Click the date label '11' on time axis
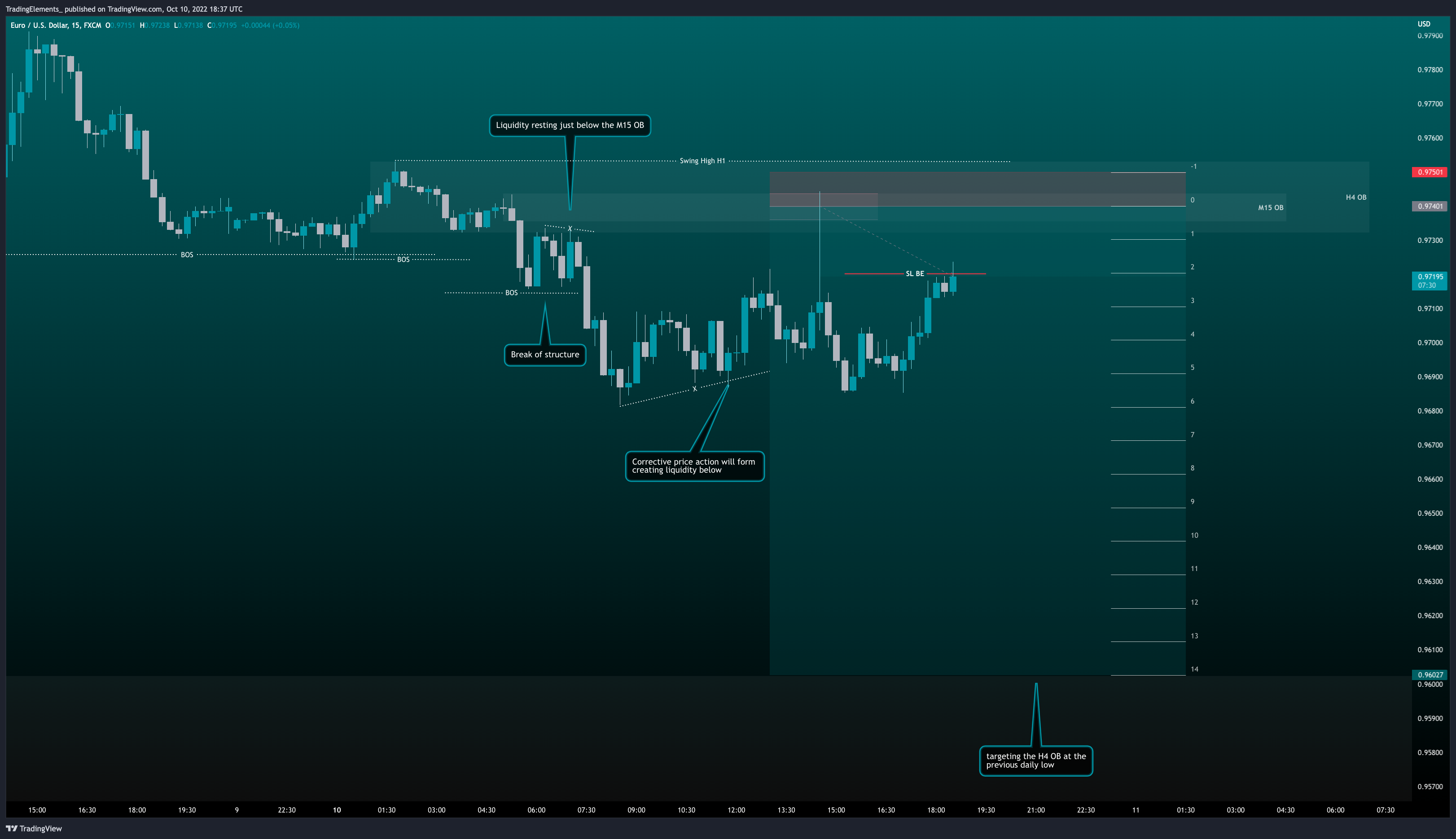The height and width of the screenshot is (839, 1456). 1136,810
